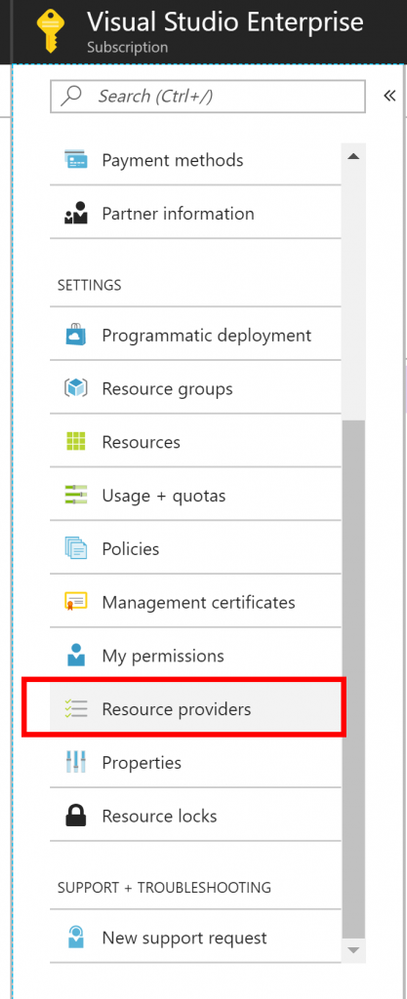Open Payment methods menu item
The image size is (407, 999).
[196, 159]
